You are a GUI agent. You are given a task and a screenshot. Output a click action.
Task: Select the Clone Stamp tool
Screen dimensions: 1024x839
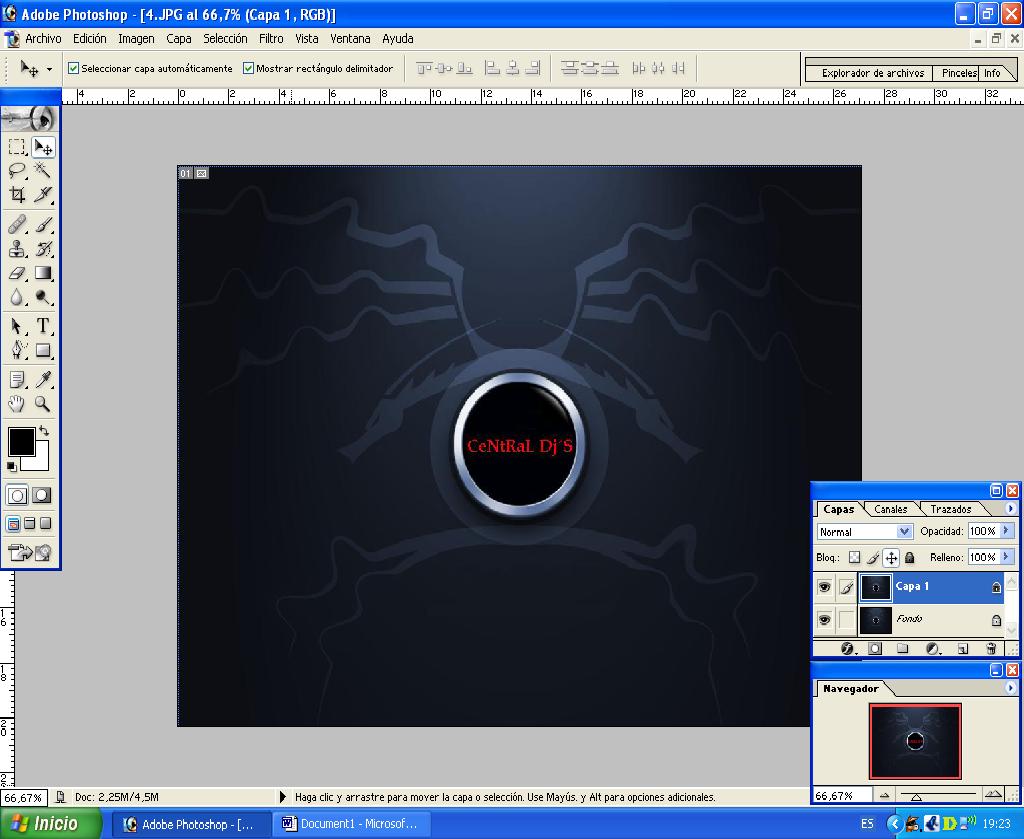click(17, 249)
